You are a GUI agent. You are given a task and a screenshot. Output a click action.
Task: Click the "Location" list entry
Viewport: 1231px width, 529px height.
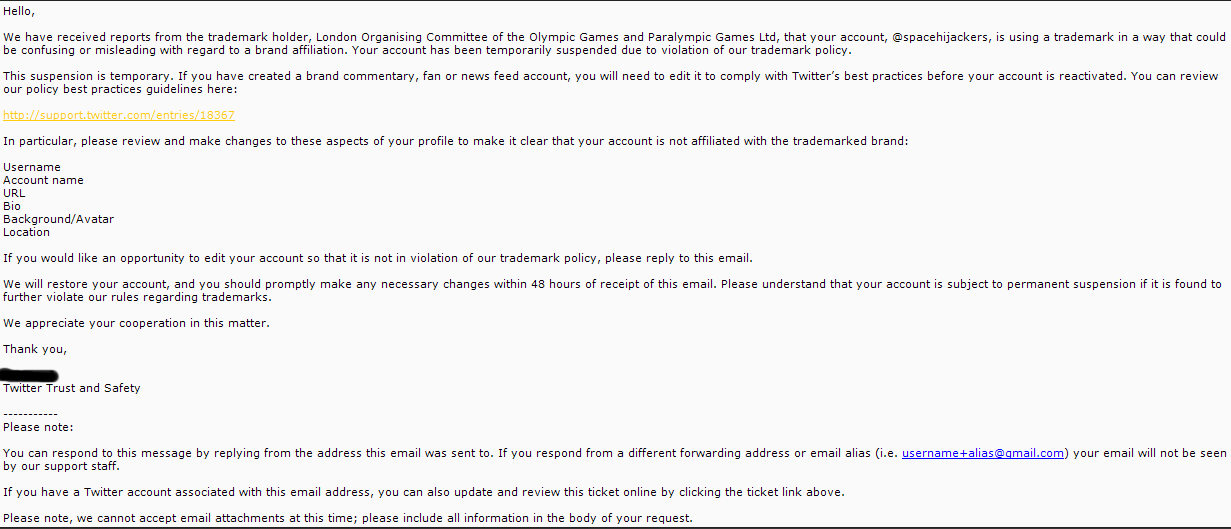pos(26,232)
